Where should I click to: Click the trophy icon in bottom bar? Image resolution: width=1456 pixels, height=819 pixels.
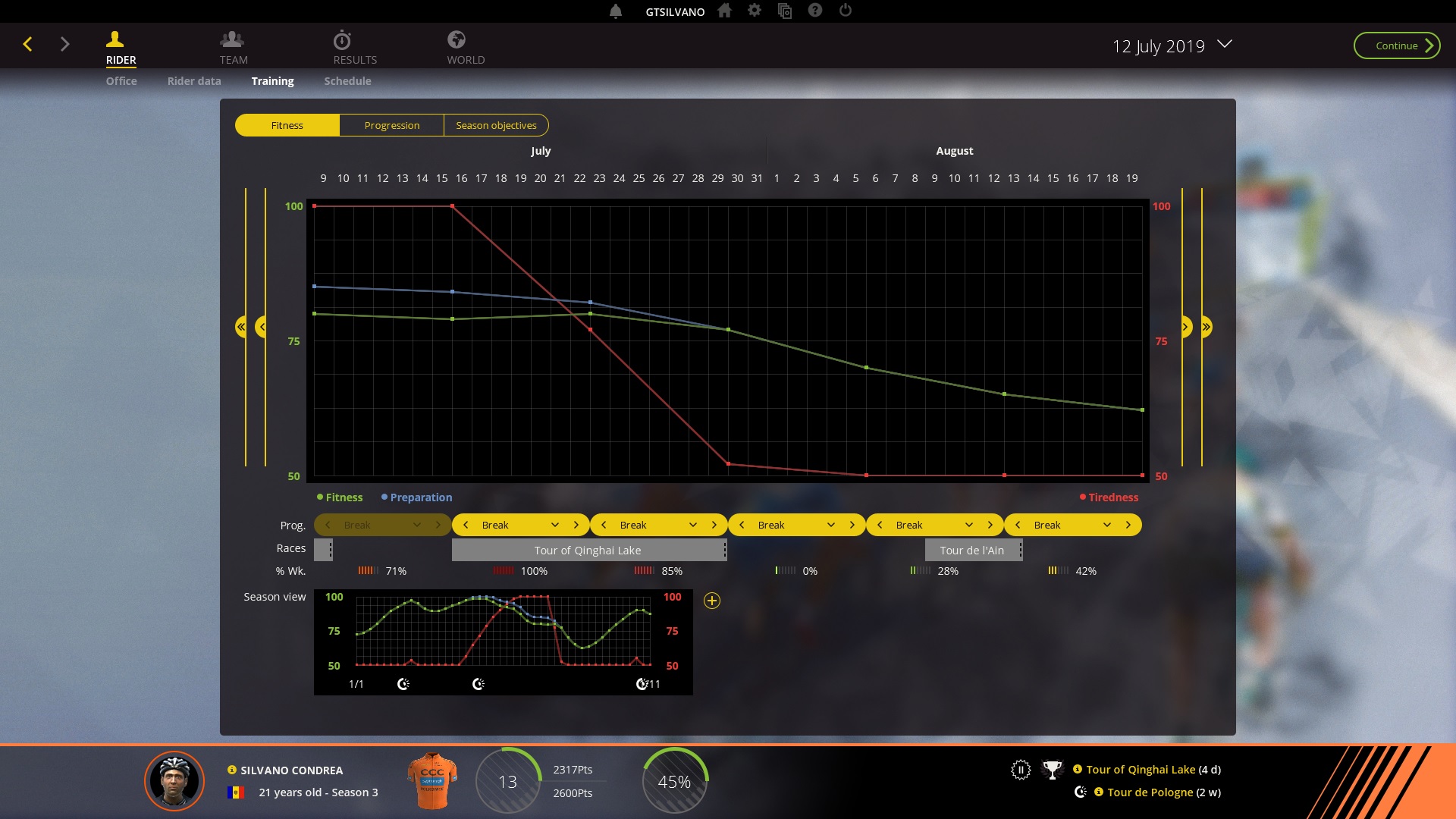(1052, 770)
